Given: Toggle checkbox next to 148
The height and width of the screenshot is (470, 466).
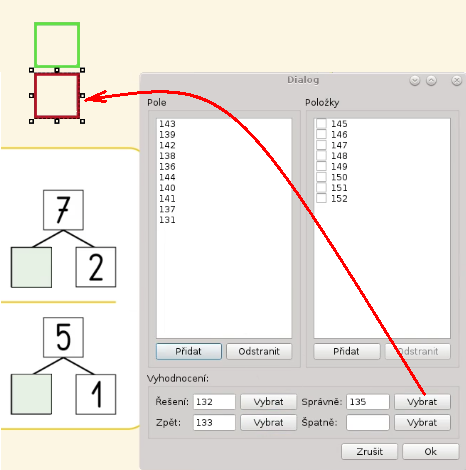Looking at the screenshot, I should click(321, 155).
